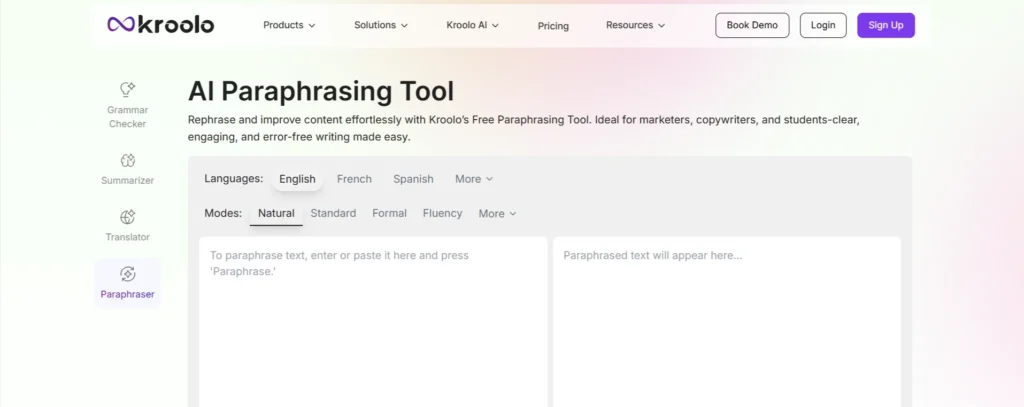Select English language

pos(297,179)
